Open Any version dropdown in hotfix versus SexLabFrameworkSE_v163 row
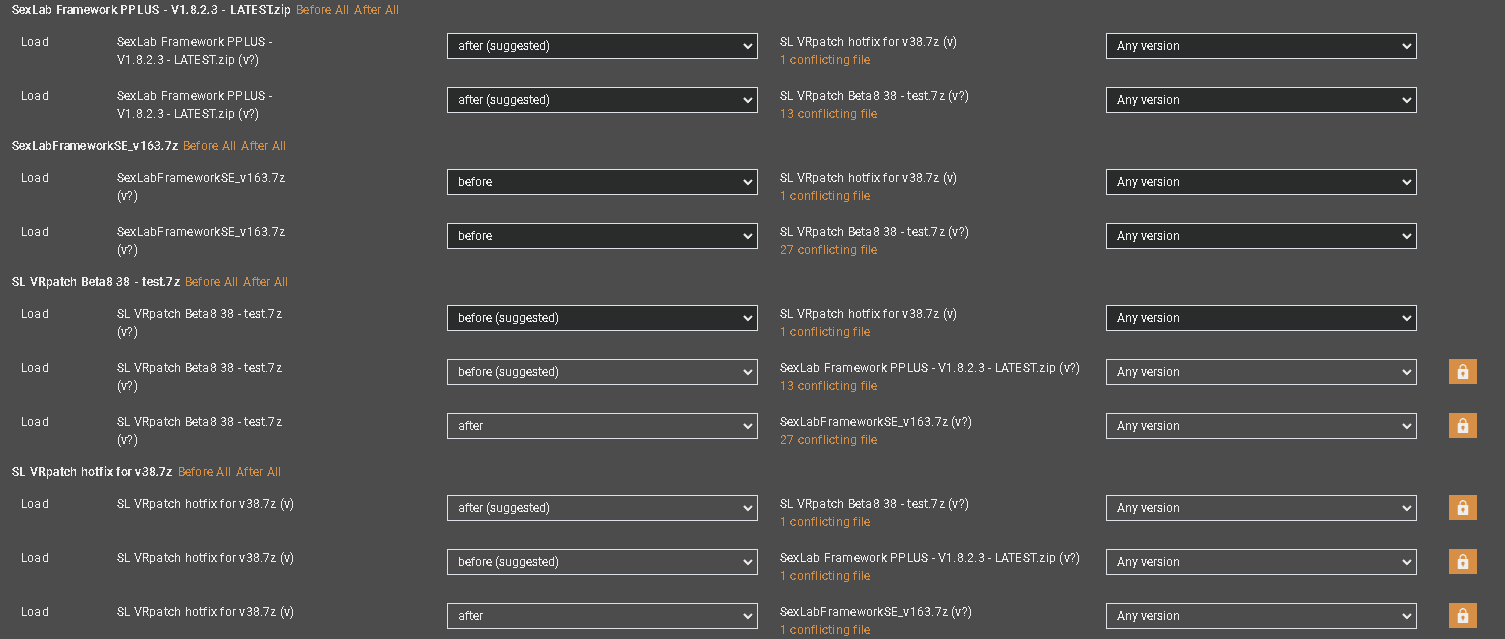 point(1261,616)
